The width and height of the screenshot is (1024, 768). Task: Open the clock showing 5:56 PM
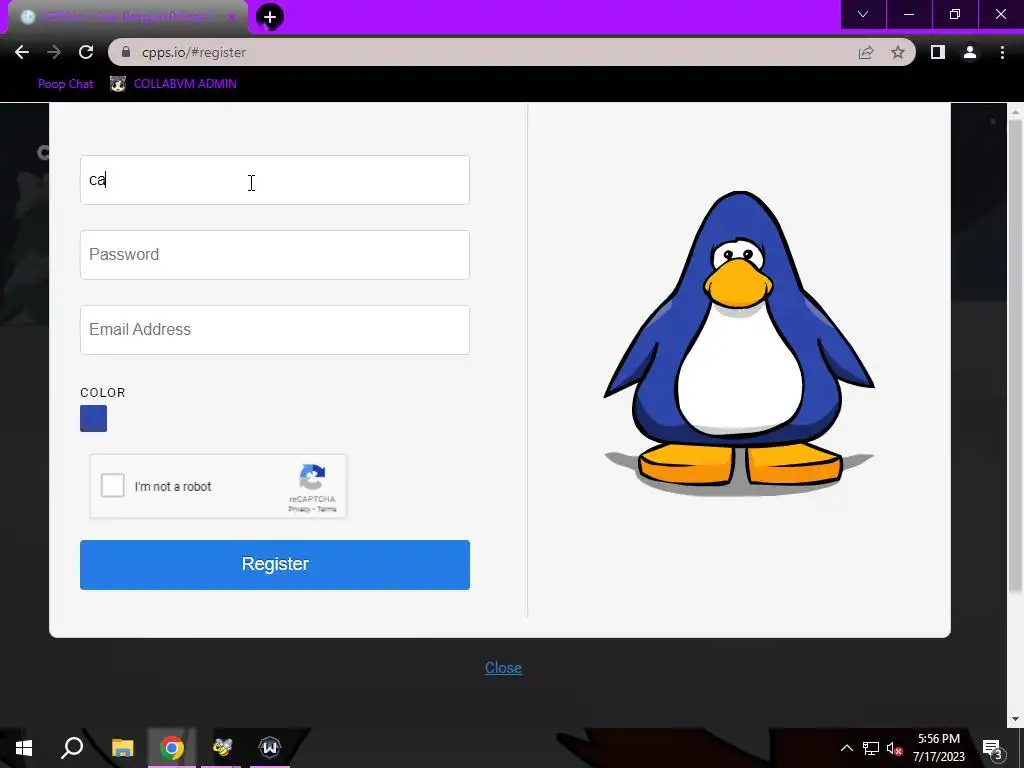point(938,748)
